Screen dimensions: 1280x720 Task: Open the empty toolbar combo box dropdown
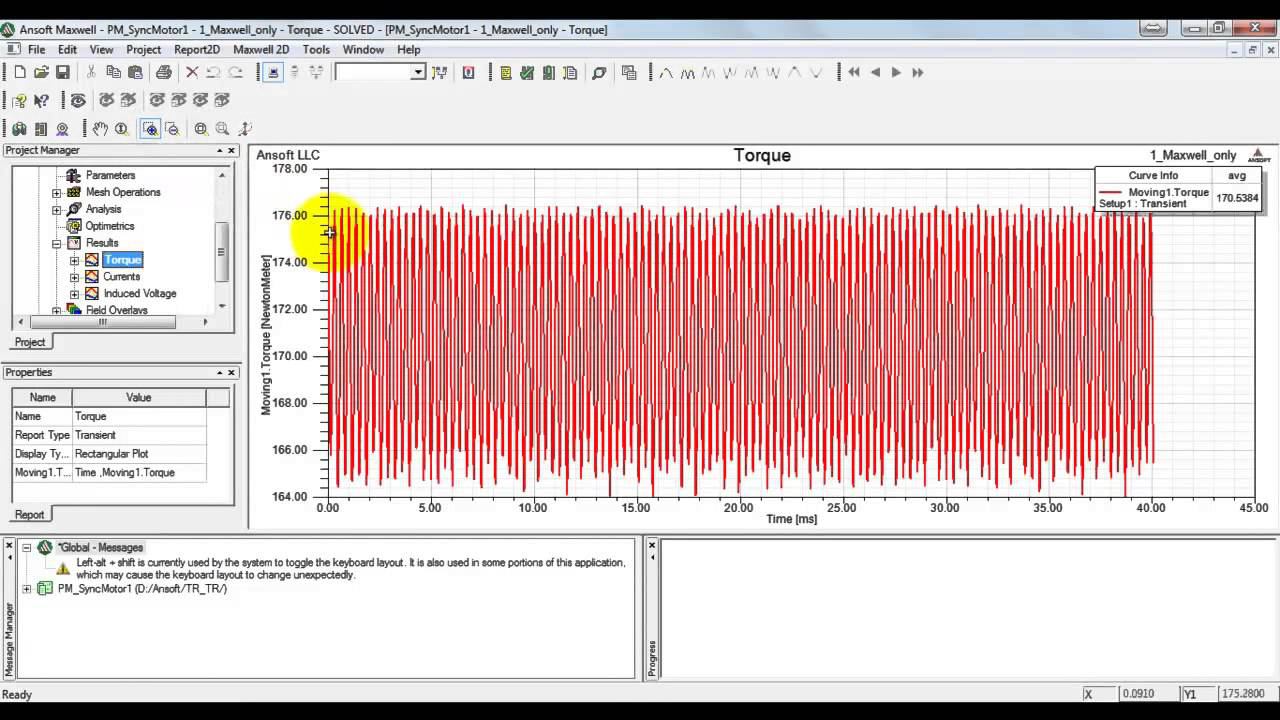coord(418,72)
